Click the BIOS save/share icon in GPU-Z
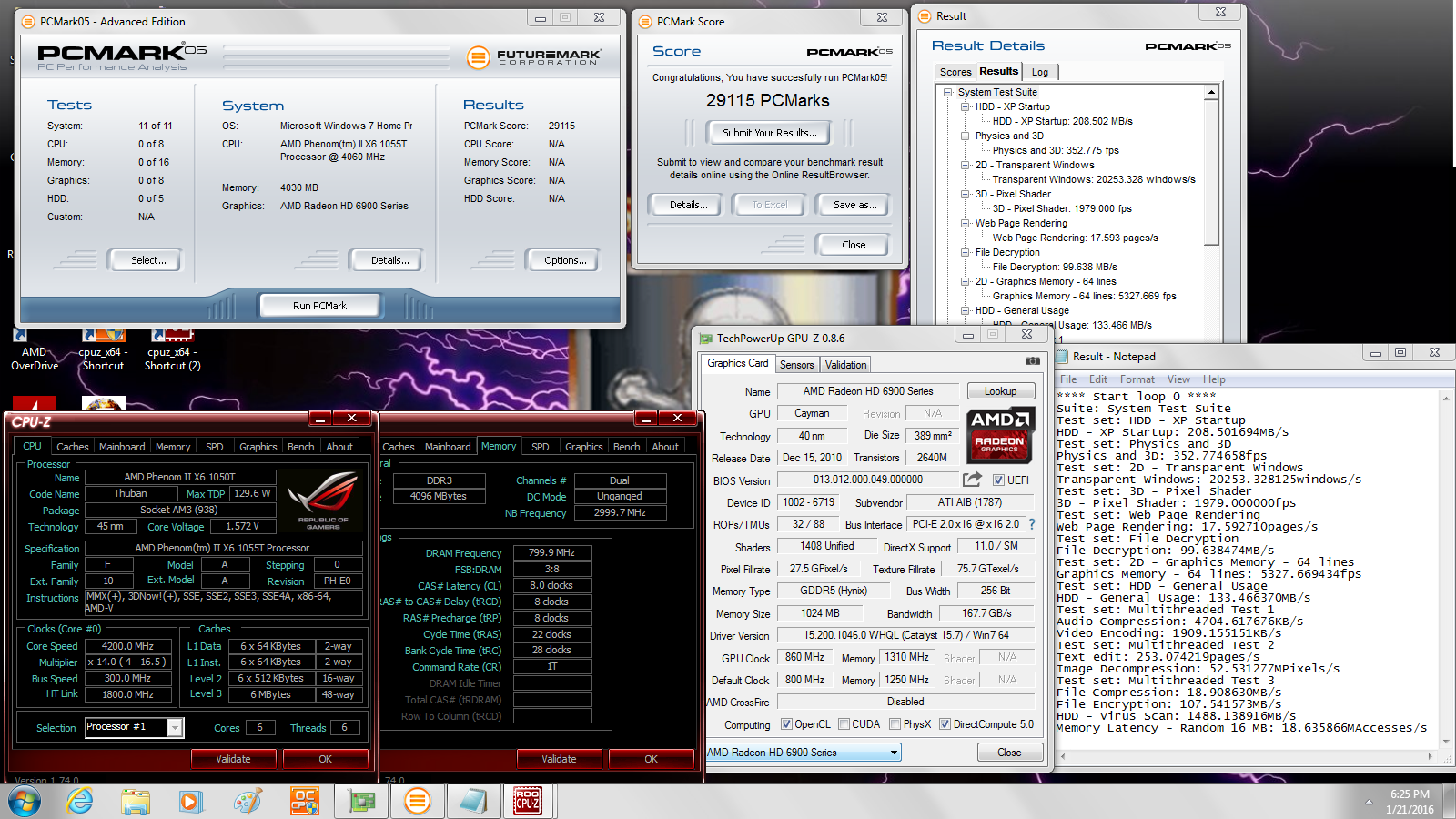The image size is (1456, 819). click(972, 480)
